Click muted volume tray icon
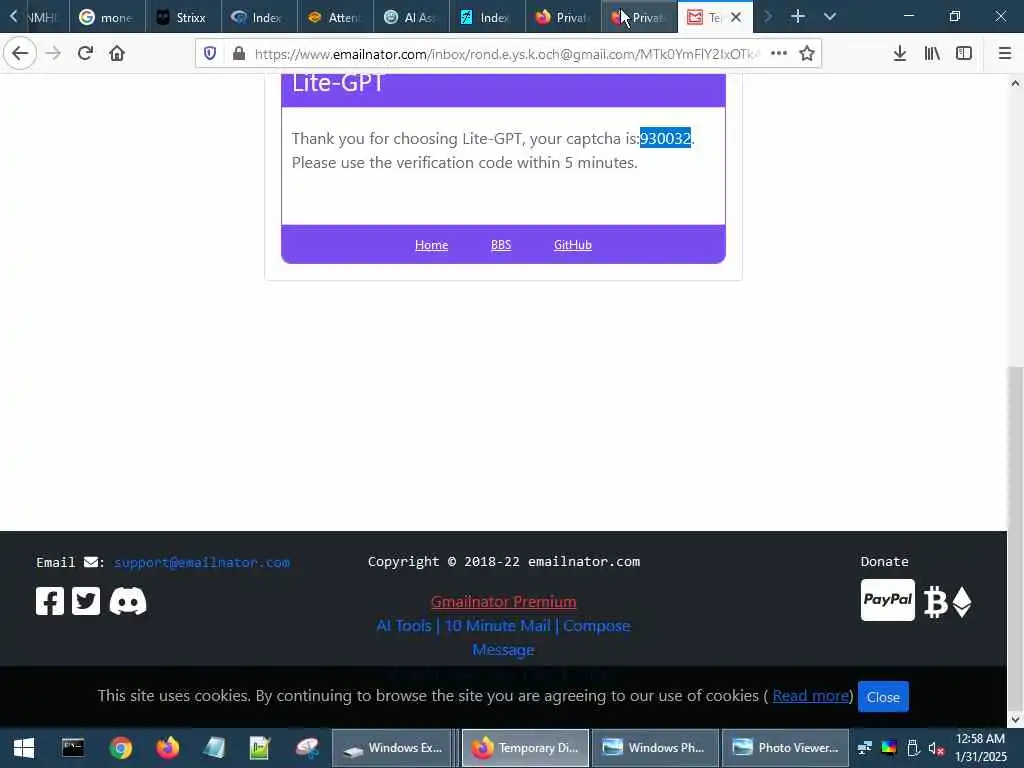 coord(936,748)
